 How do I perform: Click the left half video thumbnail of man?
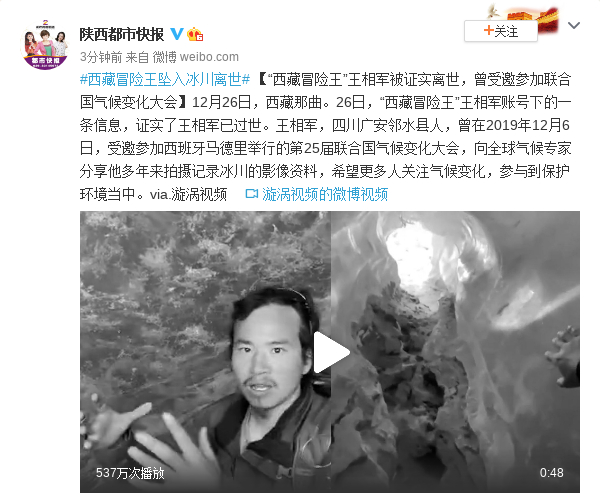pyautogui.click(x=205, y=352)
